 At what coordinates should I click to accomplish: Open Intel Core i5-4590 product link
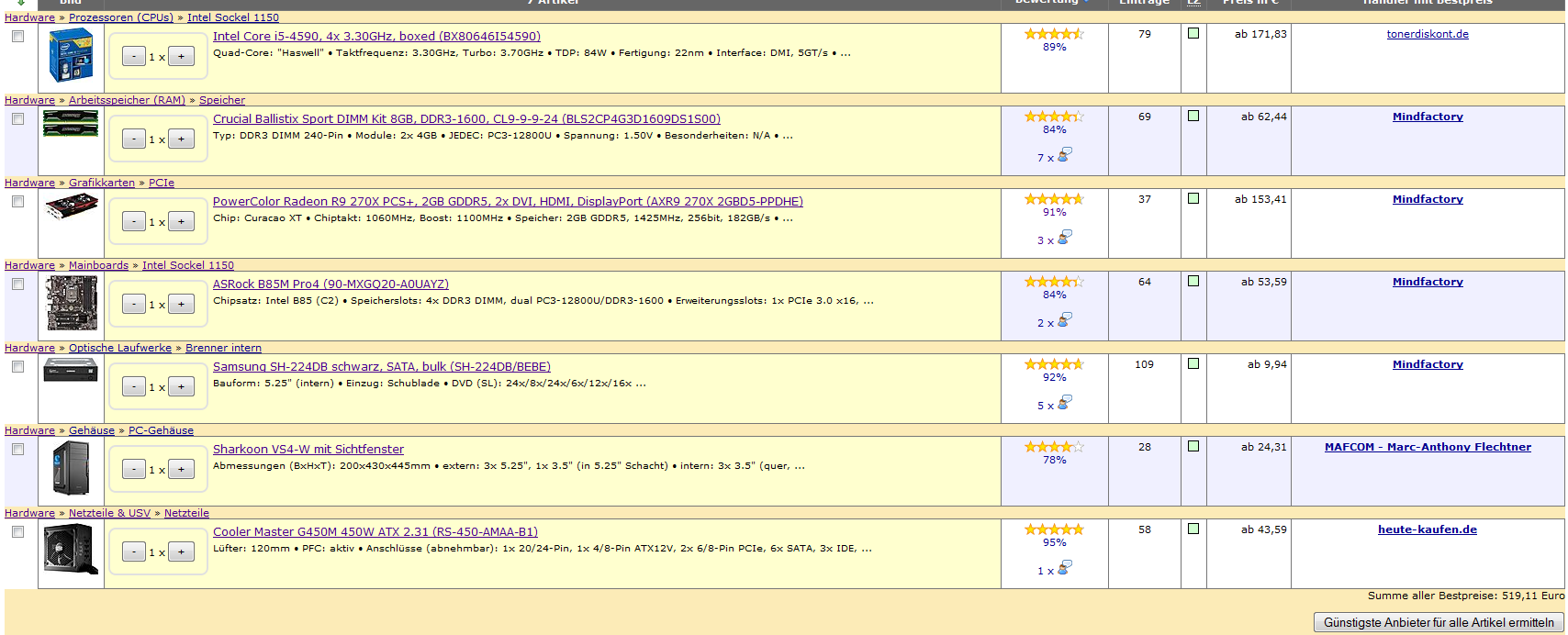tap(376, 37)
